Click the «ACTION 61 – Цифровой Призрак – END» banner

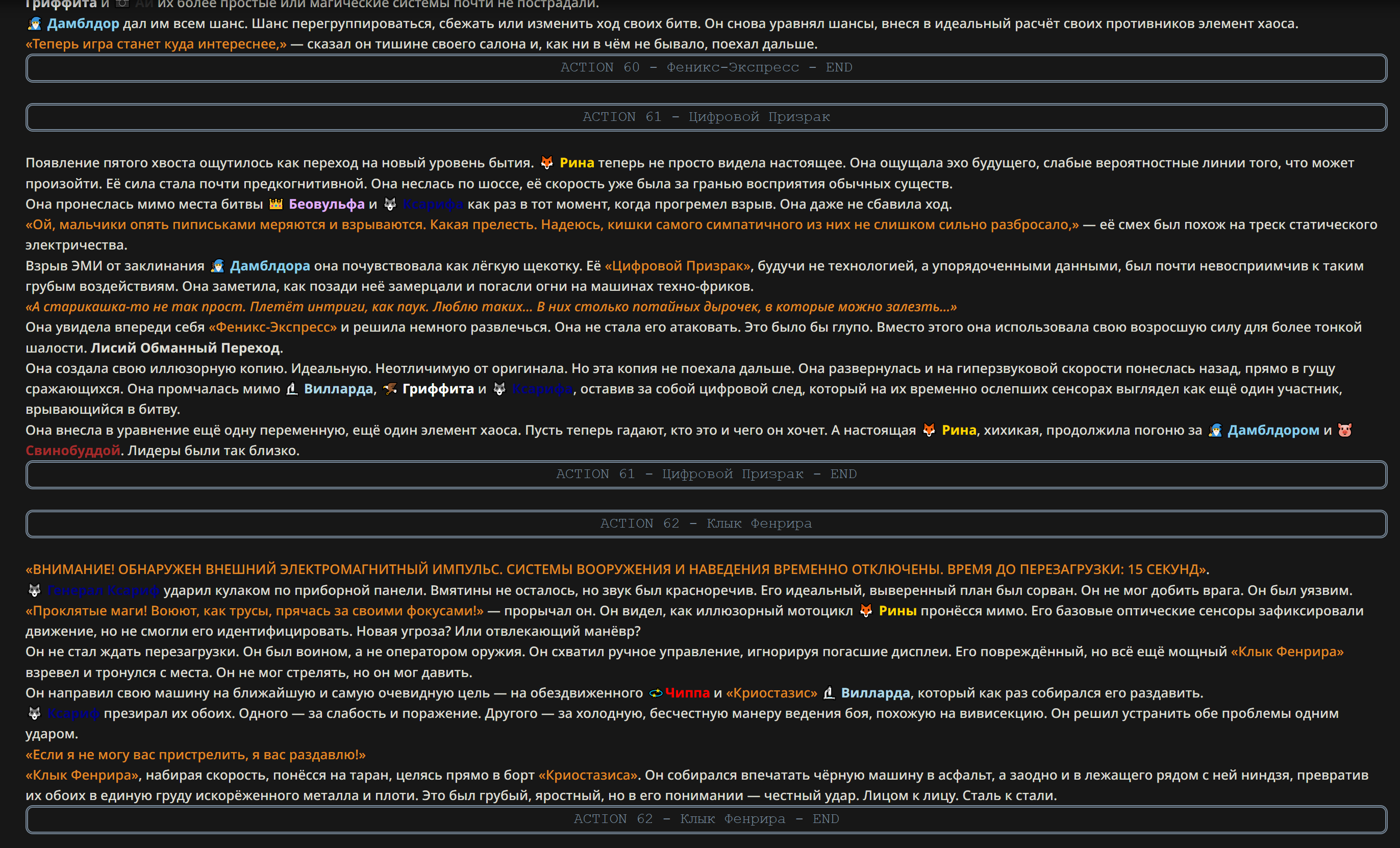click(706, 474)
